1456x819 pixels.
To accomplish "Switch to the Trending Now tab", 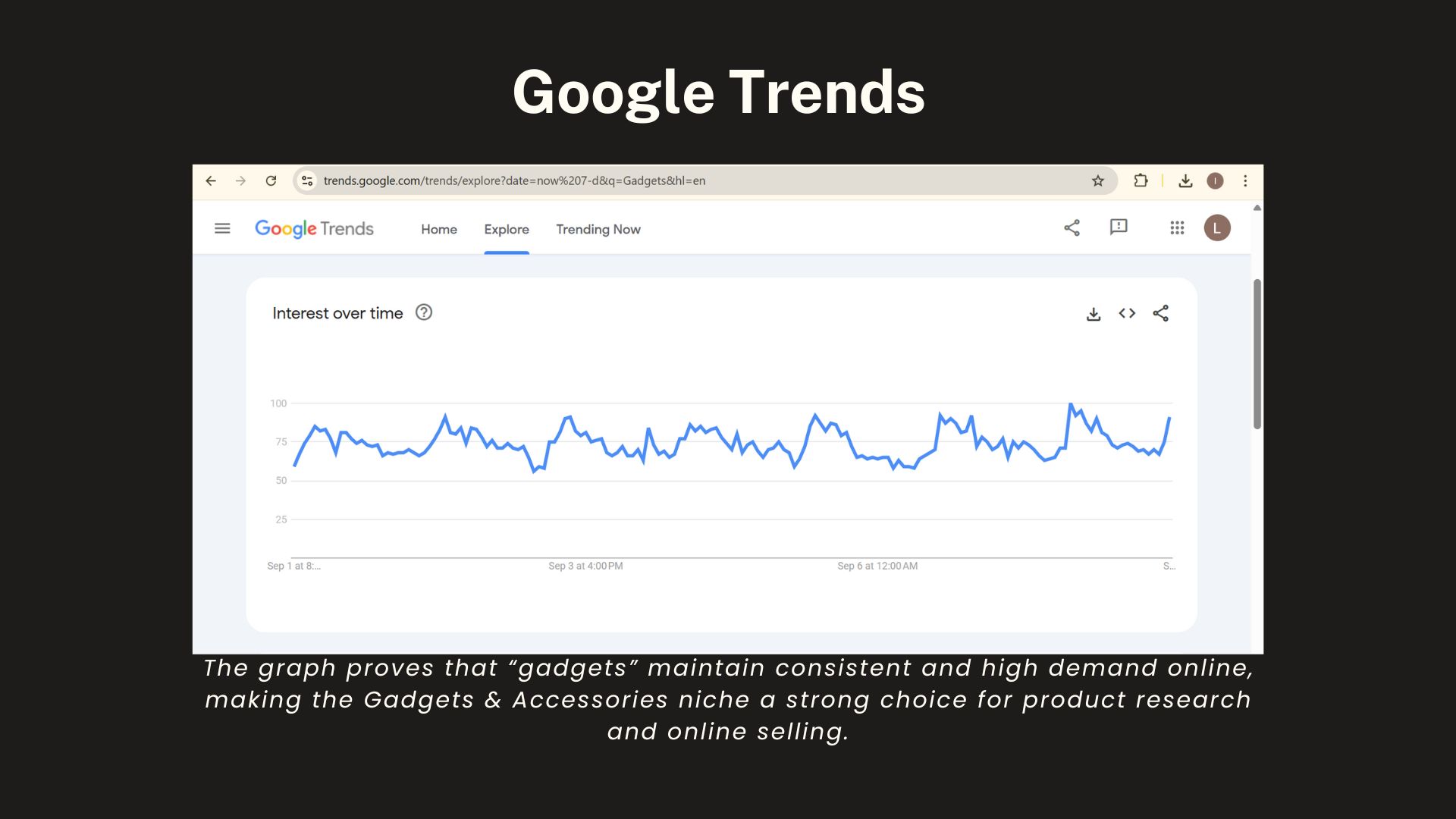I will (598, 229).
